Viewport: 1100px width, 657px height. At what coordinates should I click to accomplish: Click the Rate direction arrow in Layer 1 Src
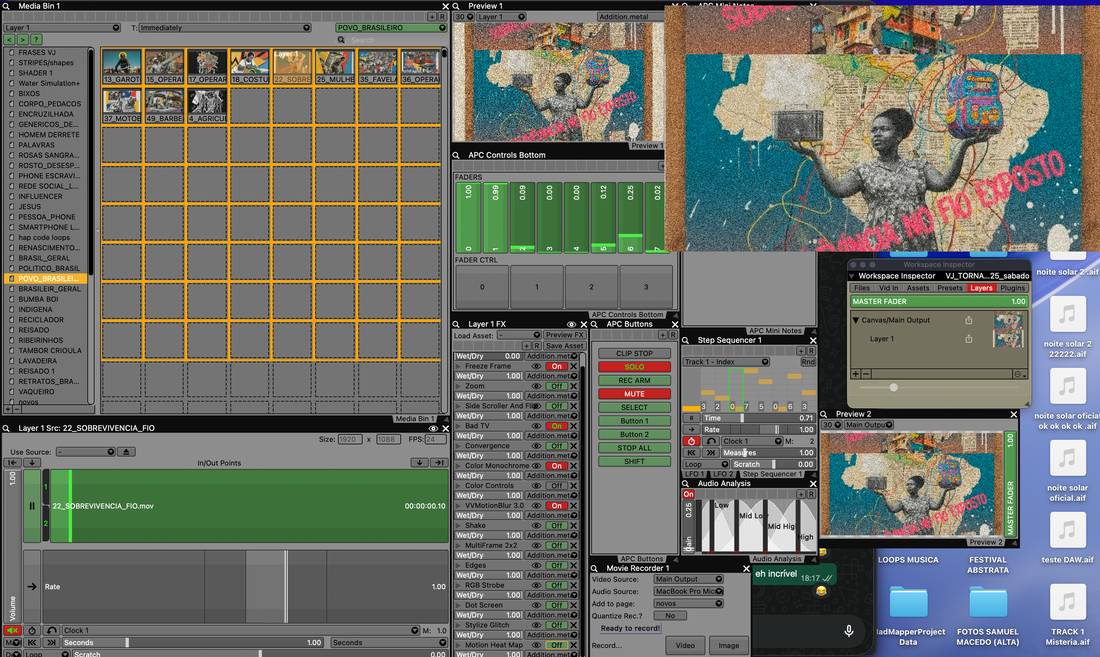coord(32,586)
